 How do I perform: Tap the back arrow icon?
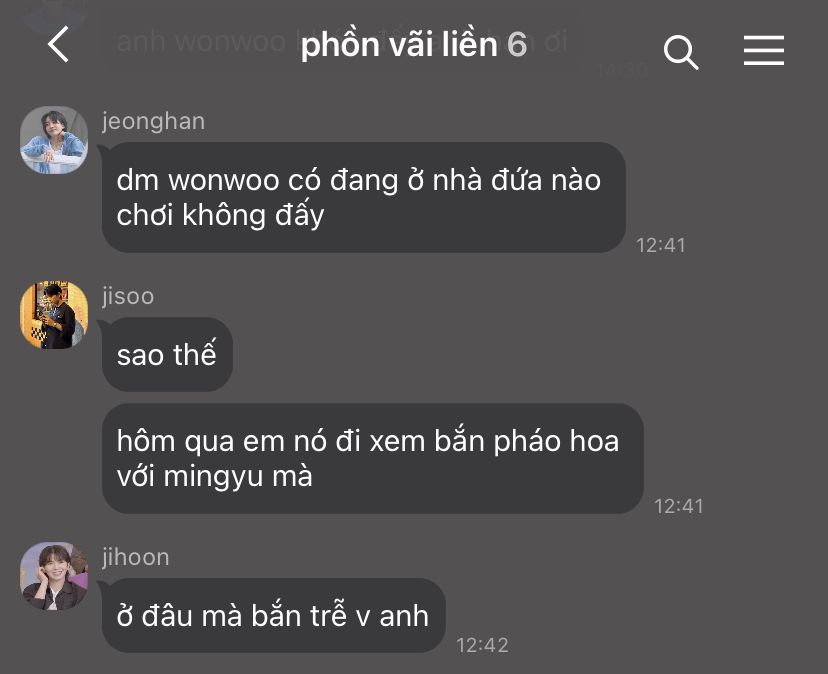coord(58,44)
